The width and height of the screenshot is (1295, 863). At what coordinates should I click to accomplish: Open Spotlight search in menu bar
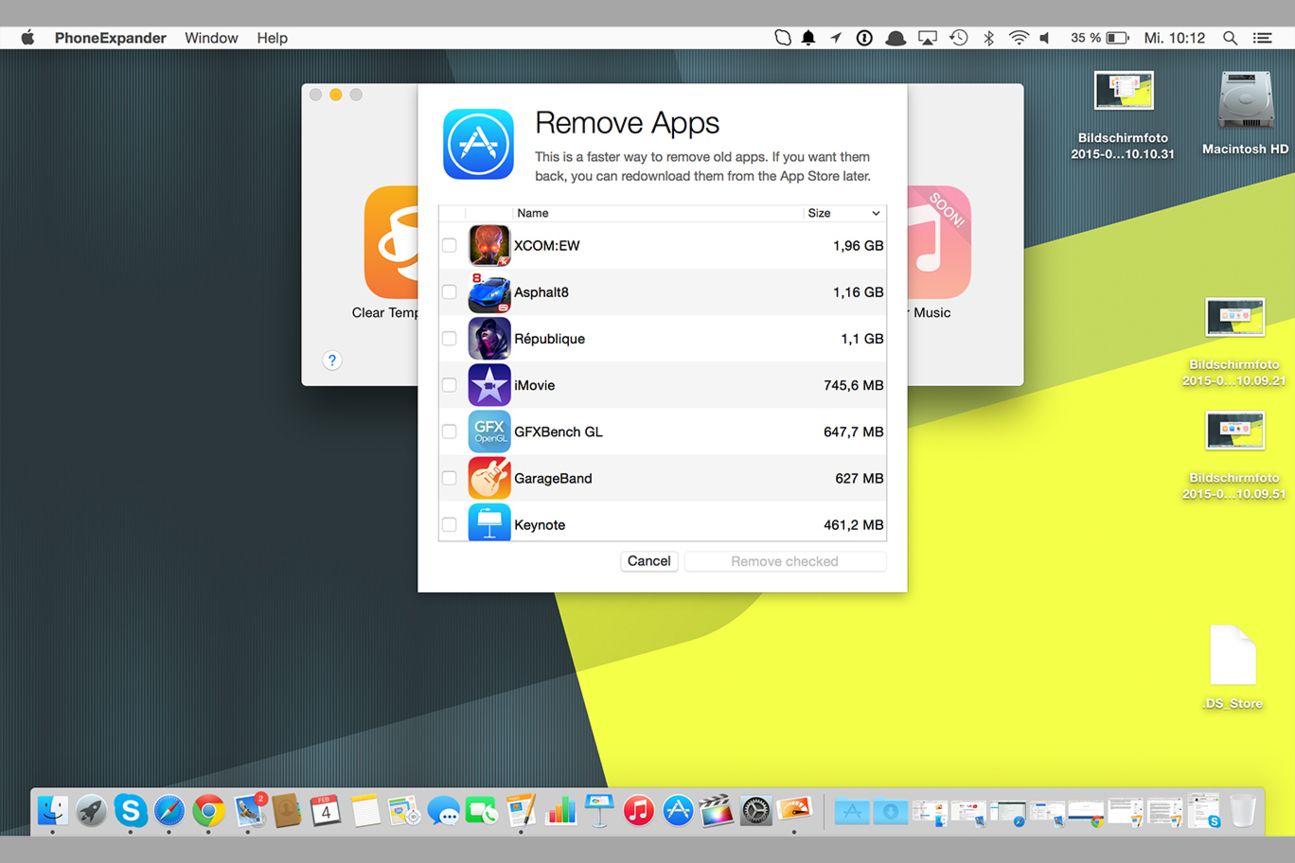[1230, 38]
